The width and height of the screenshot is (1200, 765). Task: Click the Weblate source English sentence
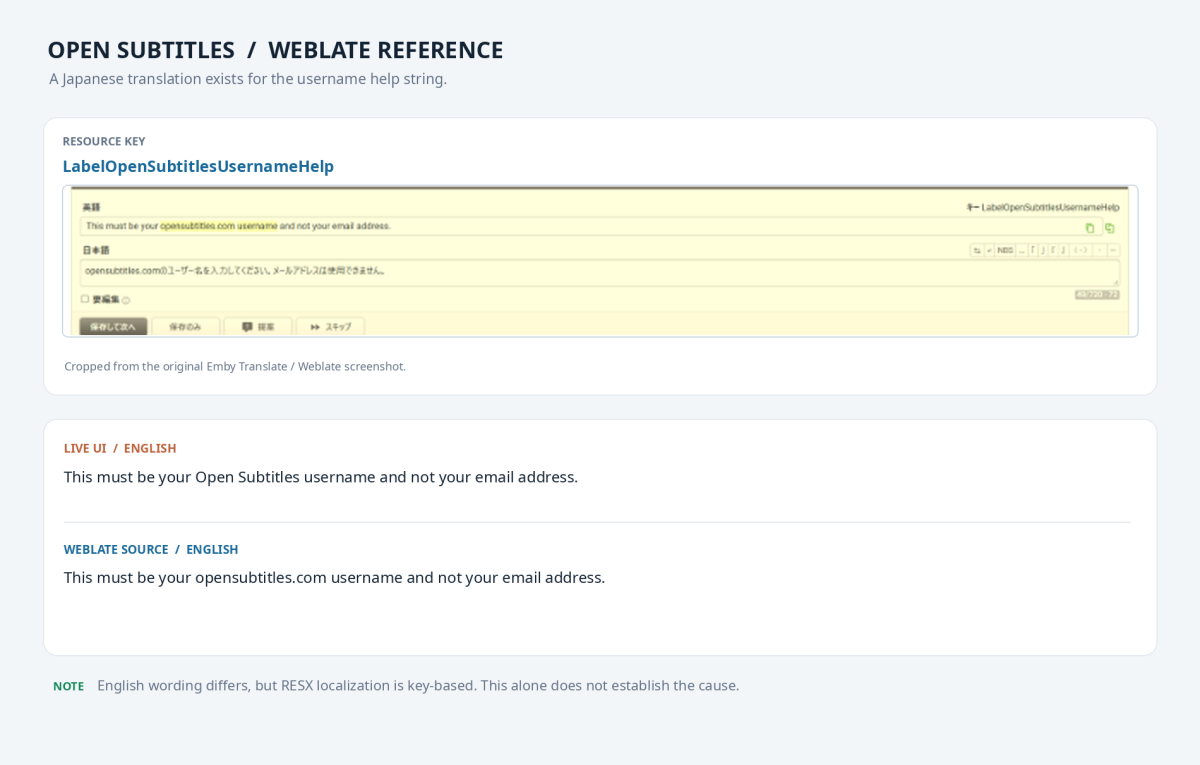[334, 578]
